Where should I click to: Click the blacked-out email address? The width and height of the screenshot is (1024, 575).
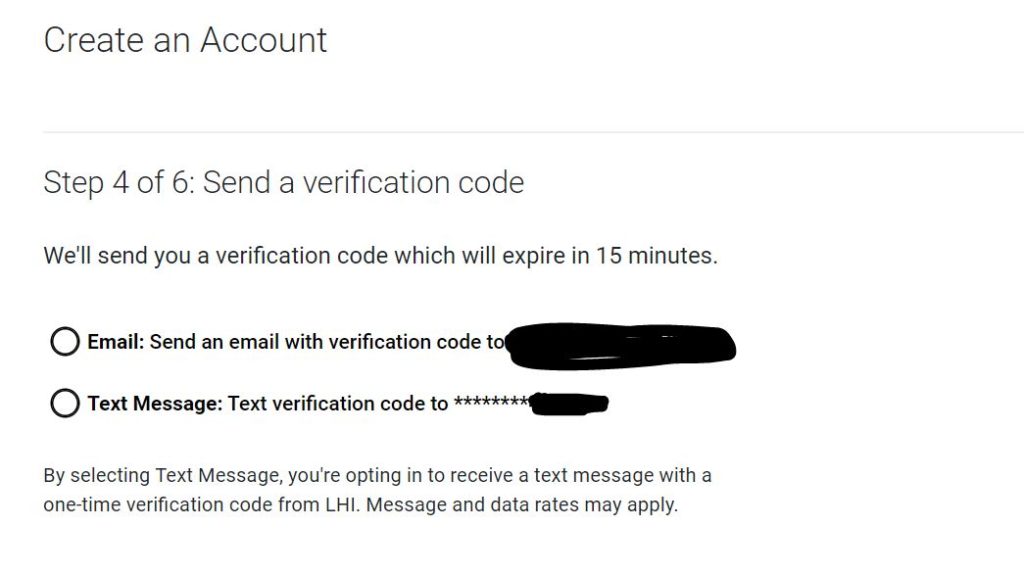coord(622,346)
